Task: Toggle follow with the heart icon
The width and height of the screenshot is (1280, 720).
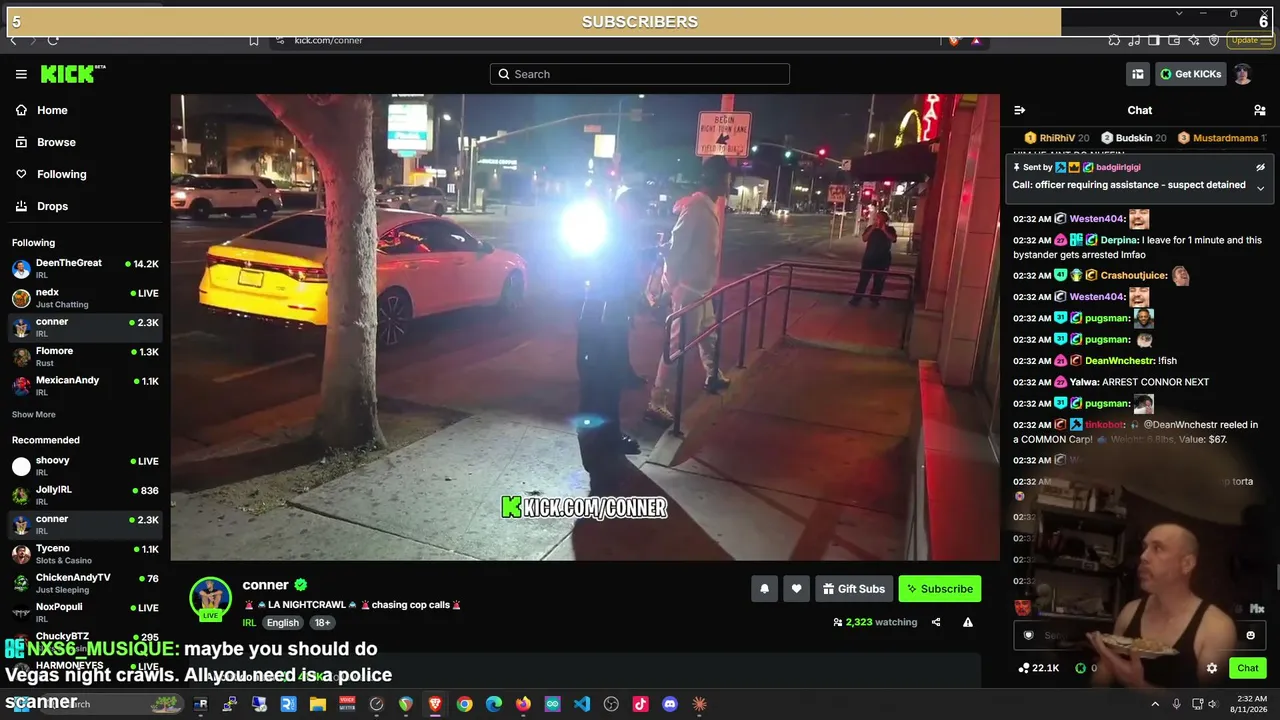Action: coord(796,589)
